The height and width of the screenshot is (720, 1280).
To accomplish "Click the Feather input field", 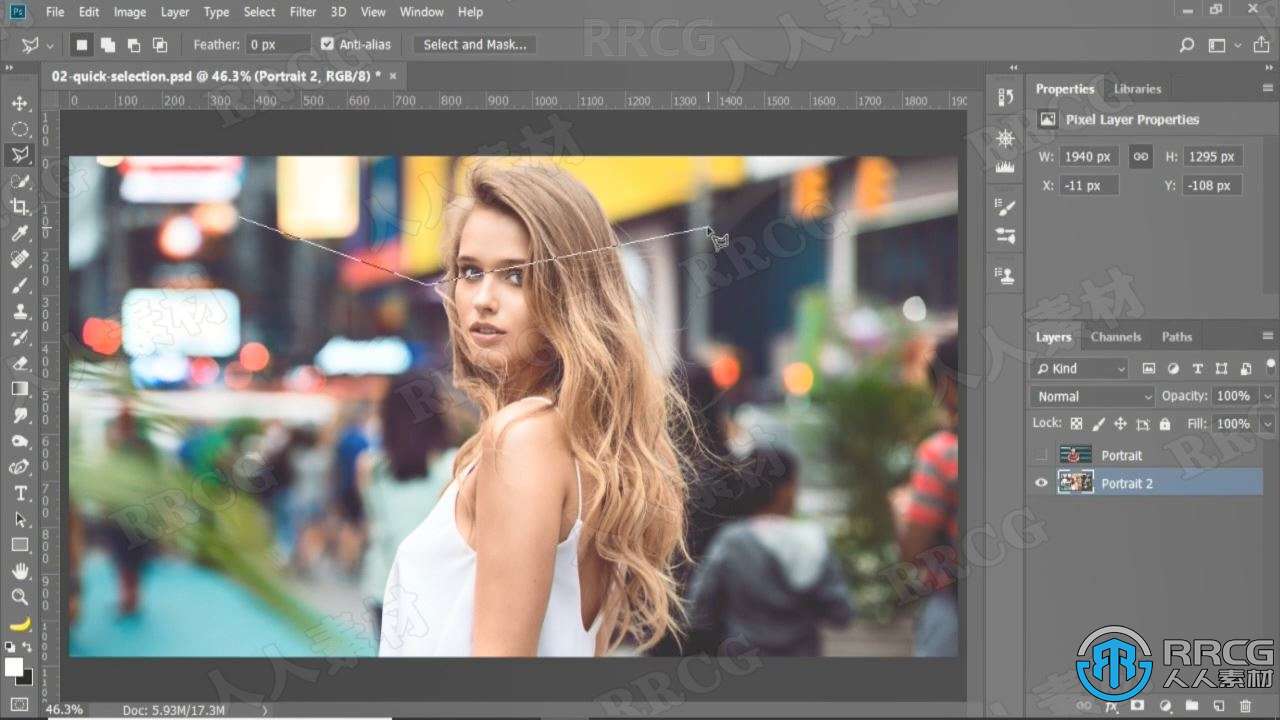I will (279, 45).
